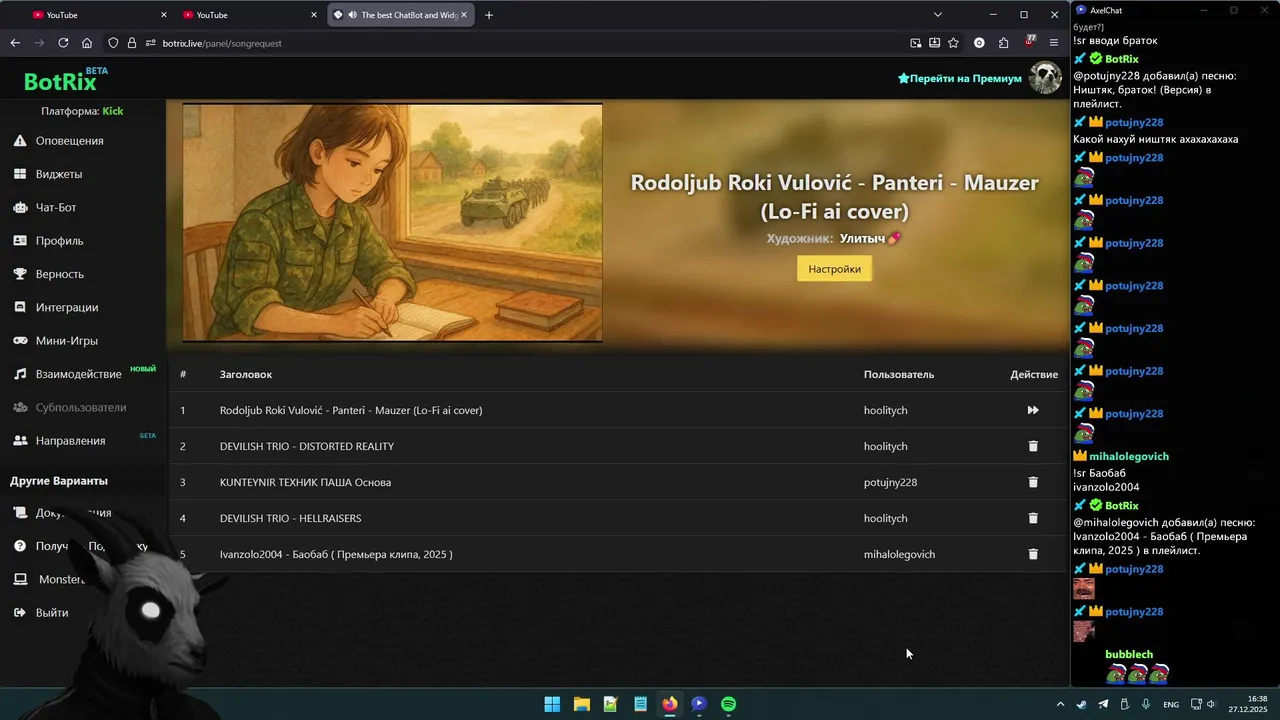Click the Firefox taskbar icon
The width and height of the screenshot is (1280, 720).
tap(669, 704)
